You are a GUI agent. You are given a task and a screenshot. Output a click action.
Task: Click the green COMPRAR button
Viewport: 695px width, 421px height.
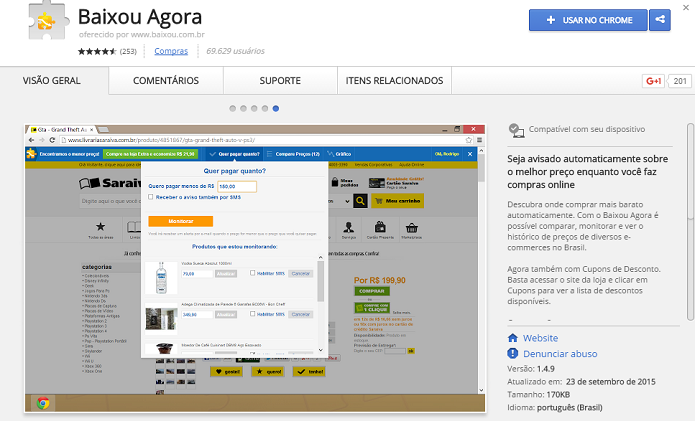tap(372, 291)
